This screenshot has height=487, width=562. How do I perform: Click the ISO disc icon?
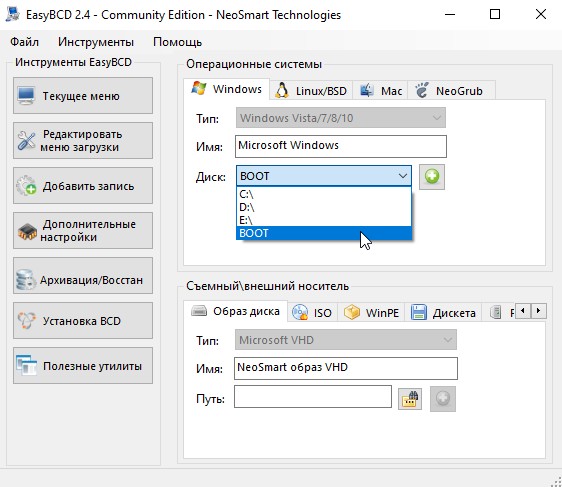300,312
